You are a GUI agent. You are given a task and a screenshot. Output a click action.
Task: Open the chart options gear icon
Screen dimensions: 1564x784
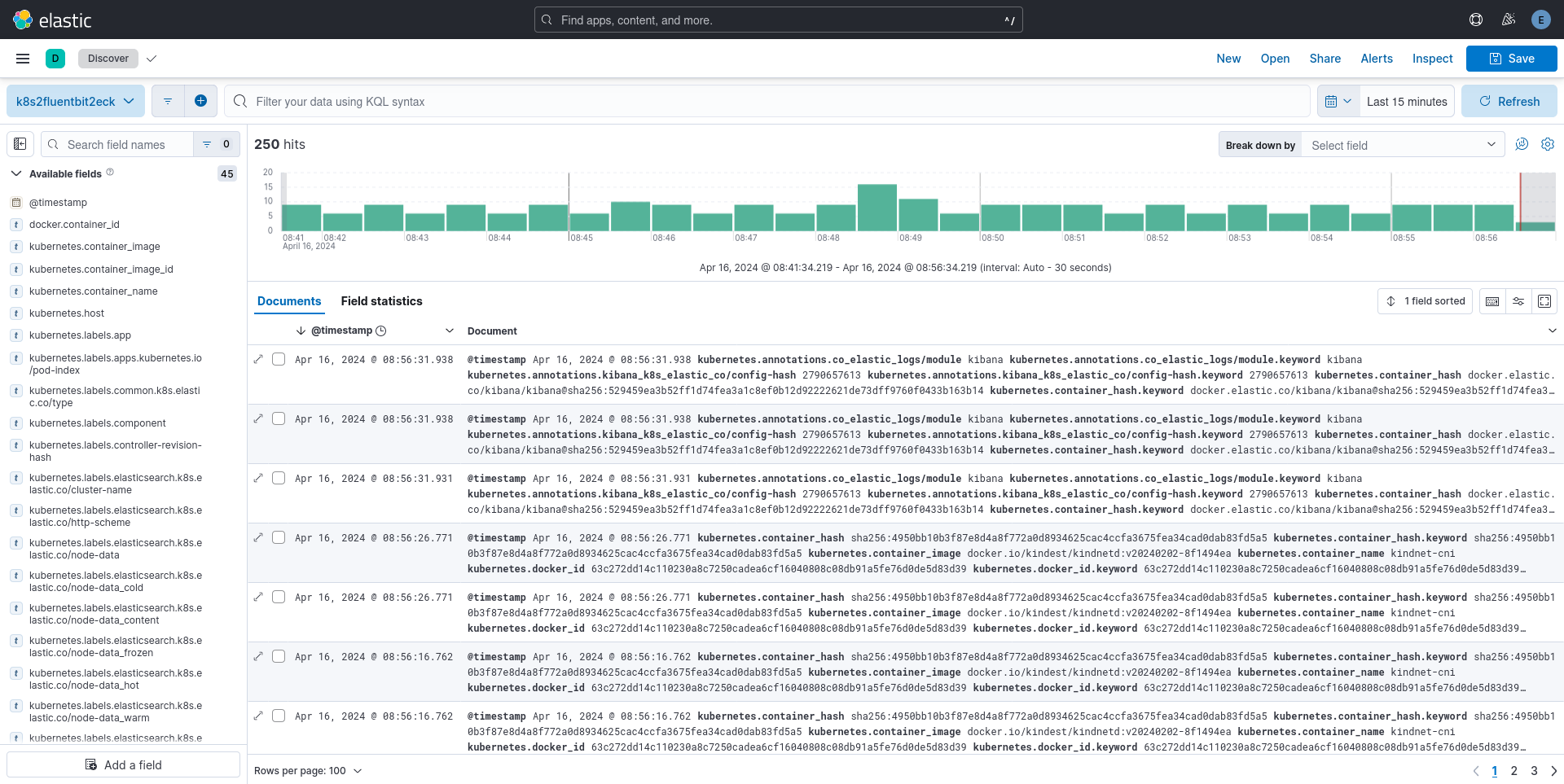[x=1547, y=144]
